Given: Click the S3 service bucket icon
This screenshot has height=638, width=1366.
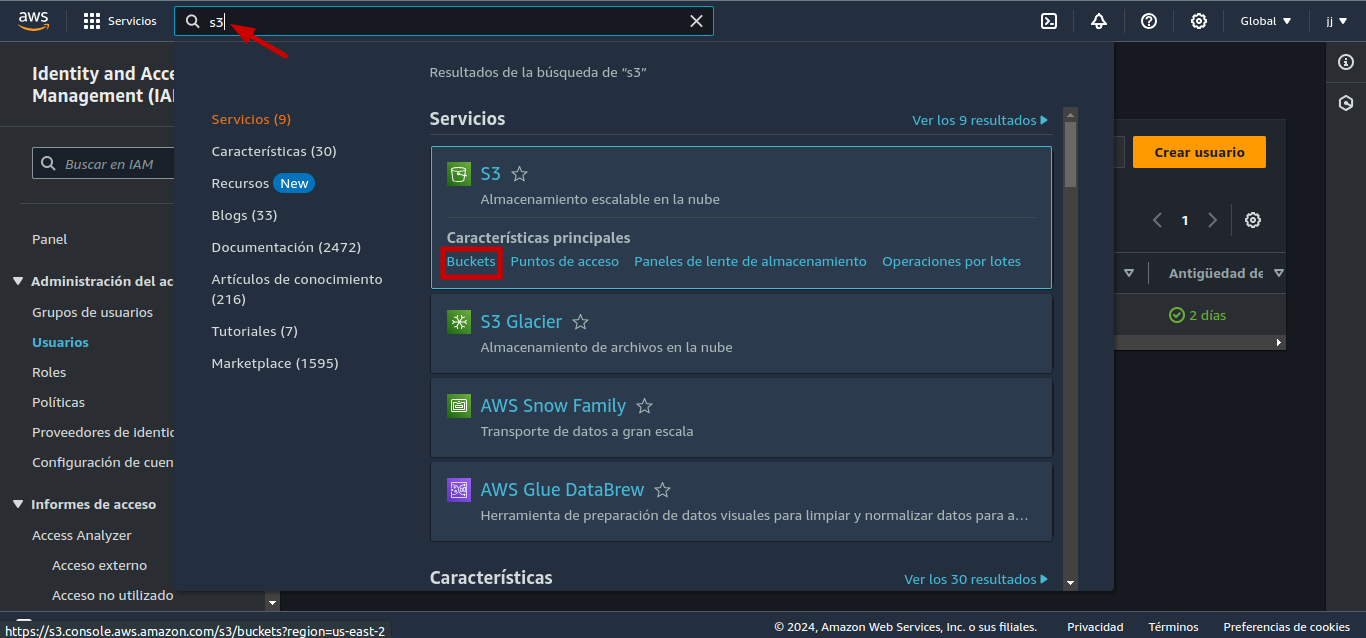Looking at the screenshot, I should click(x=459, y=174).
